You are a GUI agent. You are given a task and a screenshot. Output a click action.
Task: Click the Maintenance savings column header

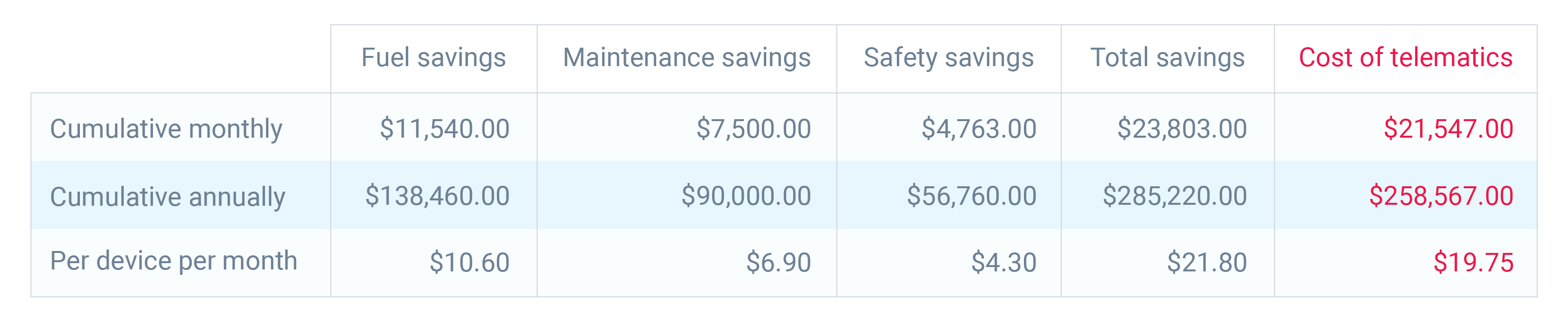click(687, 58)
